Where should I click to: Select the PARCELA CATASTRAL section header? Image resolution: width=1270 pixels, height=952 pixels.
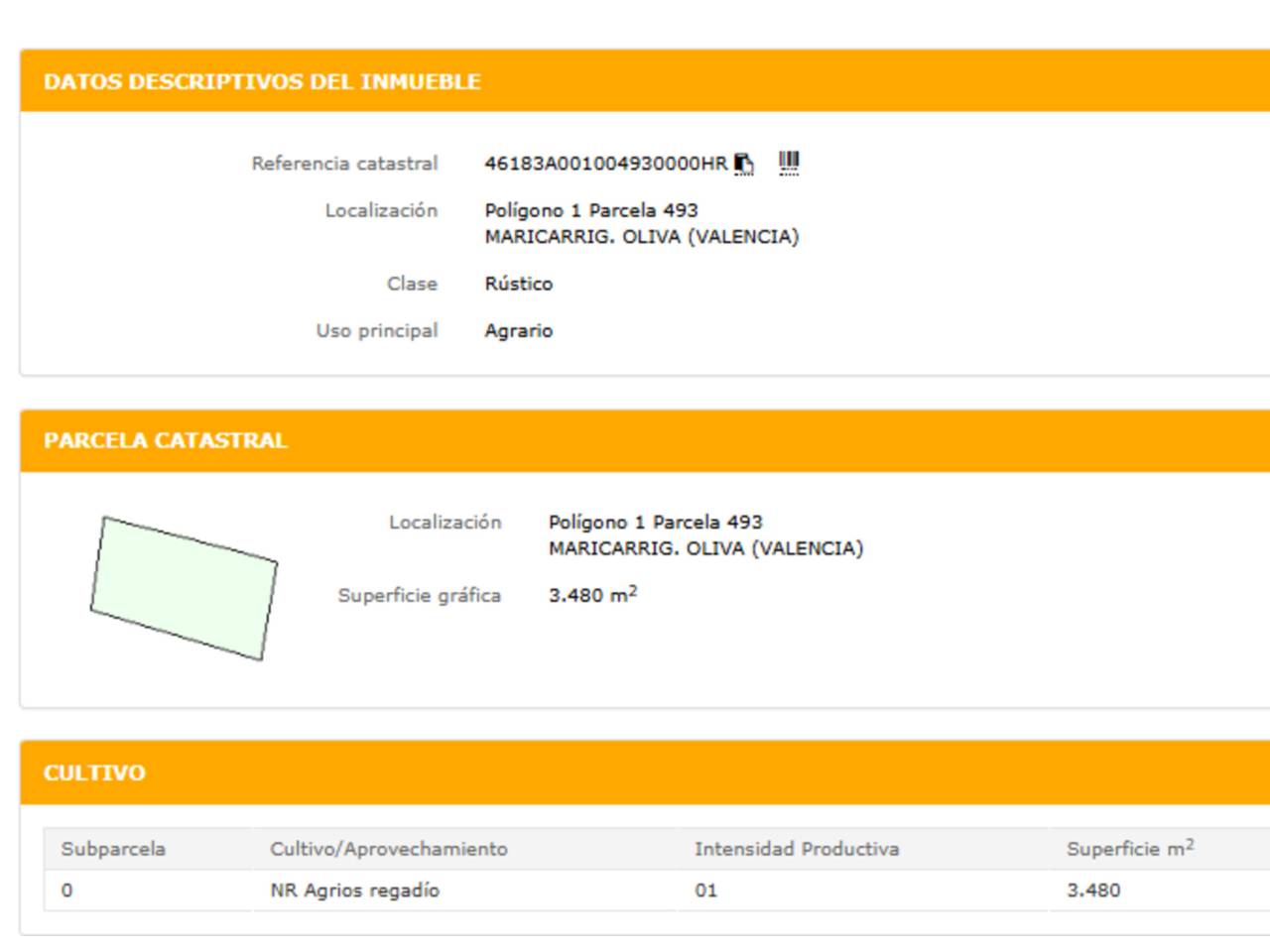pyautogui.click(x=165, y=440)
